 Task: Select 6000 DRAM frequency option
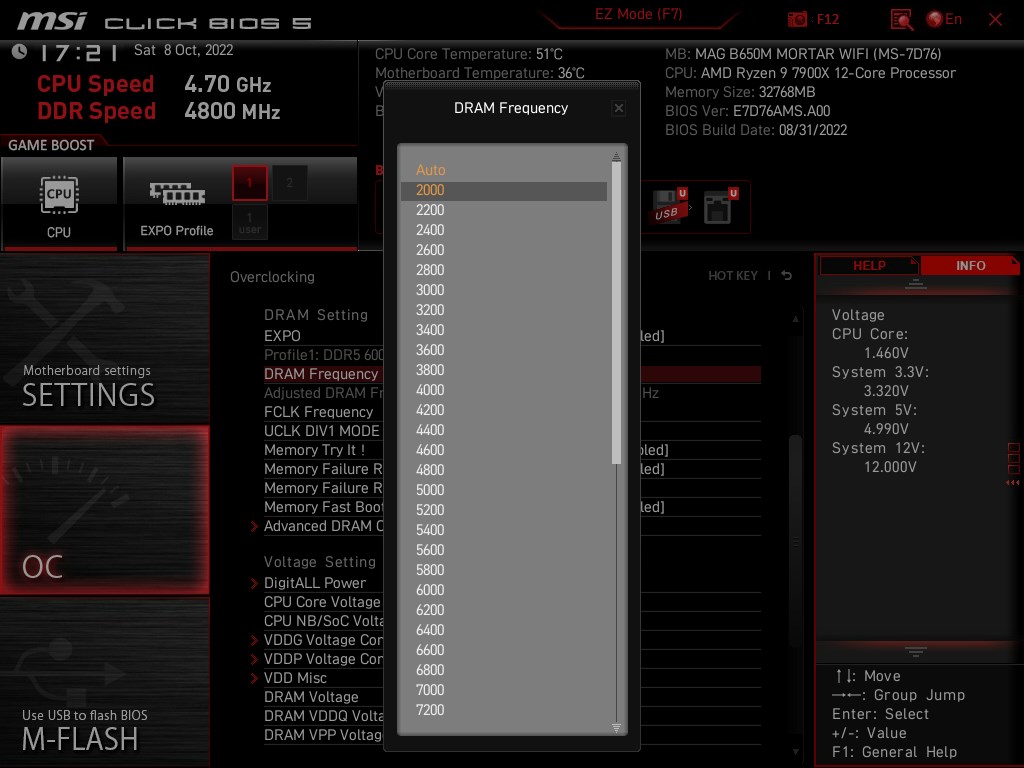(x=504, y=590)
